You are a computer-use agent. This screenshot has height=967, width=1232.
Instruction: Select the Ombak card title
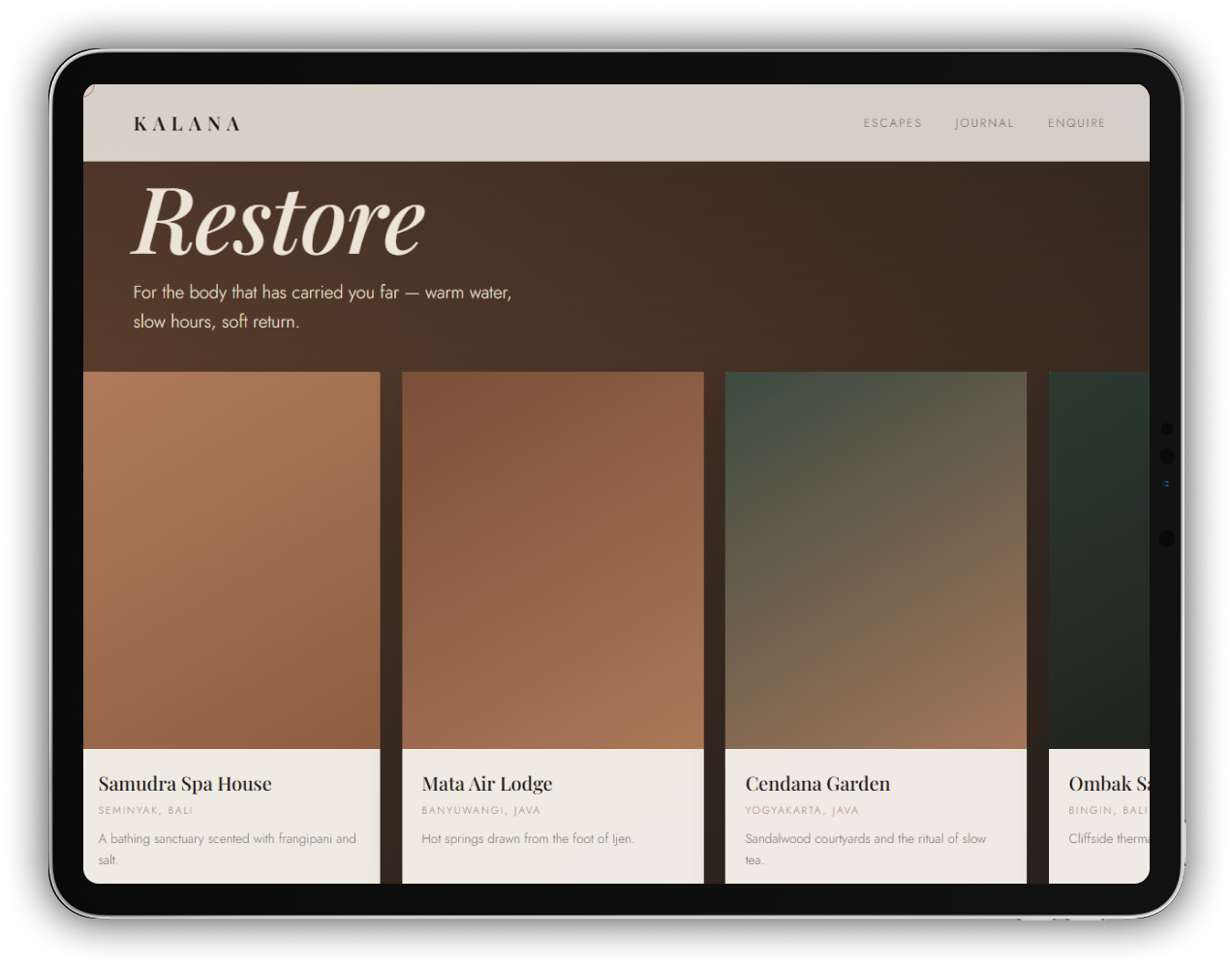pos(1109,784)
